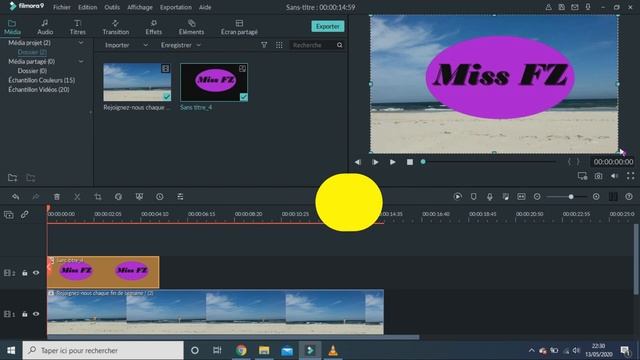The image size is (640, 360).
Task: Hide track 1 with eye icon
Action: 36,314
